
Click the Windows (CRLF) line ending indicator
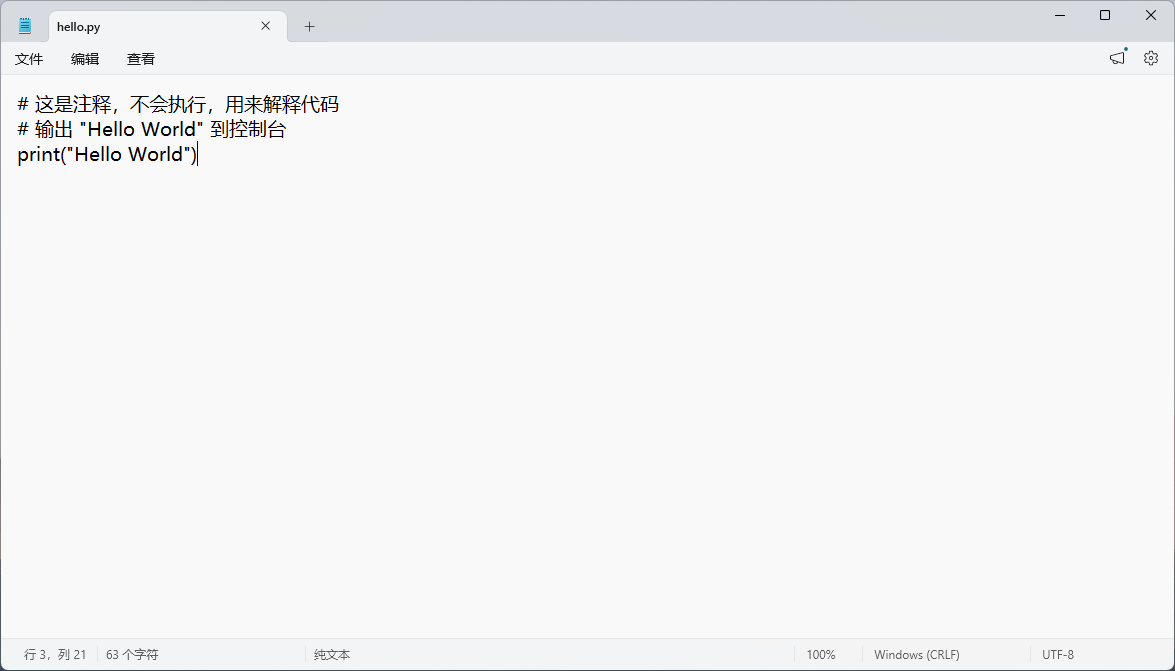click(x=916, y=655)
